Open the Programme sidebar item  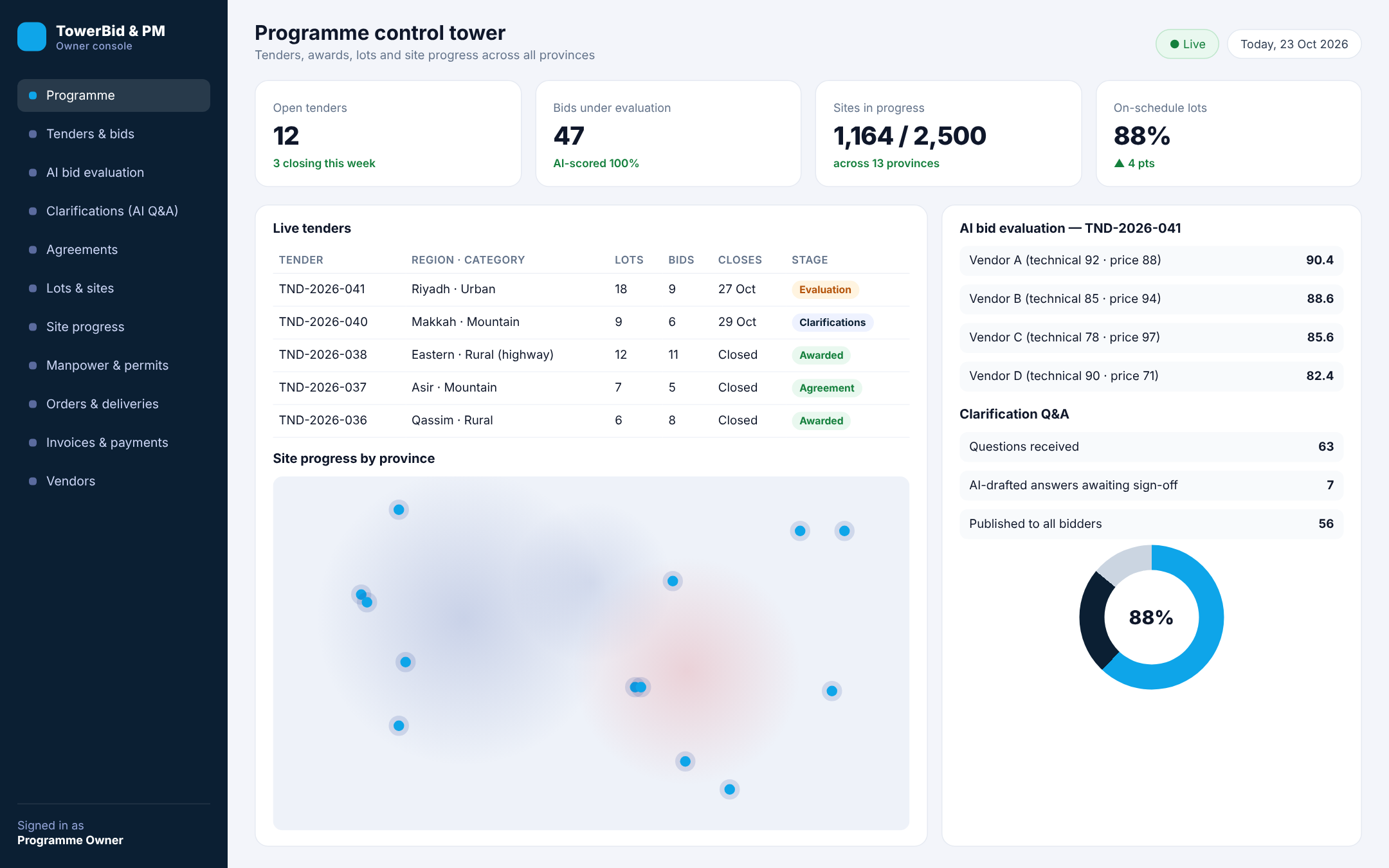coord(114,95)
